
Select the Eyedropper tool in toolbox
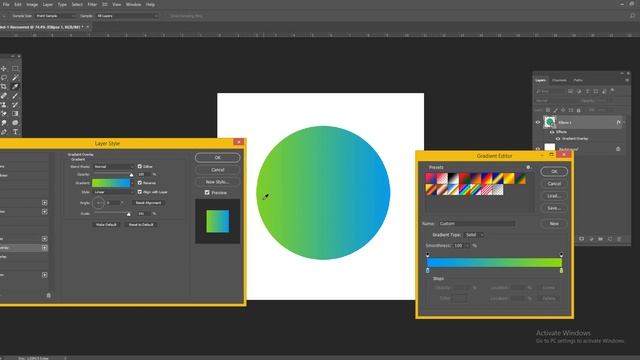point(15,87)
